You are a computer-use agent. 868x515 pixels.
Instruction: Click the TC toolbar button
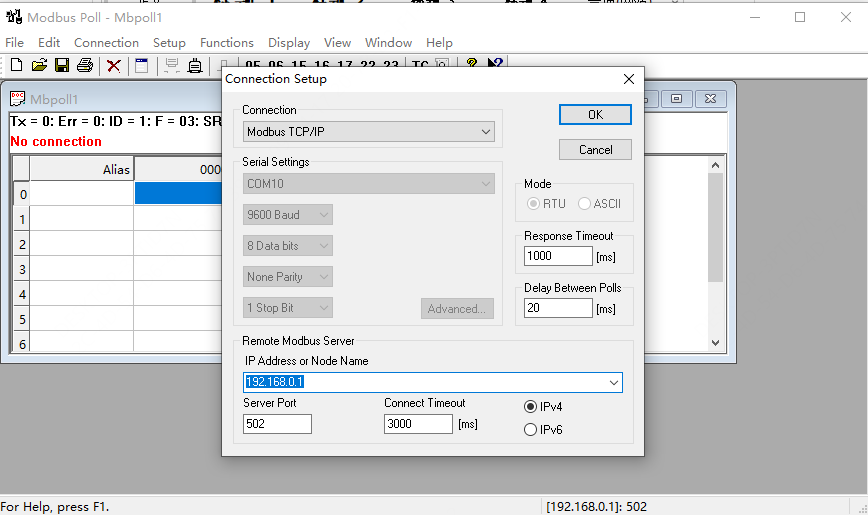pyautogui.click(x=420, y=64)
